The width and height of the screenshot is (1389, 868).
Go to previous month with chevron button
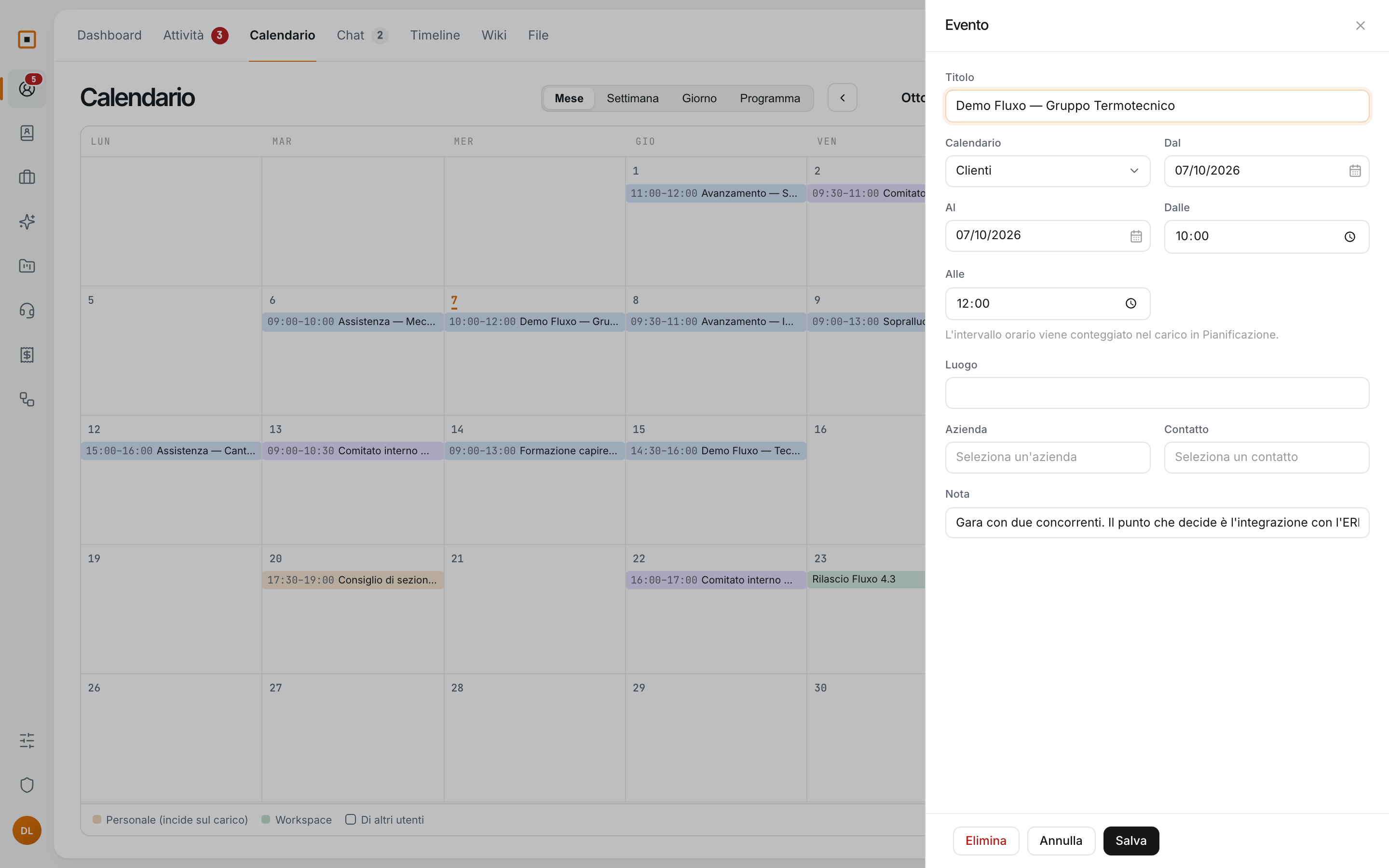[842, 97]
